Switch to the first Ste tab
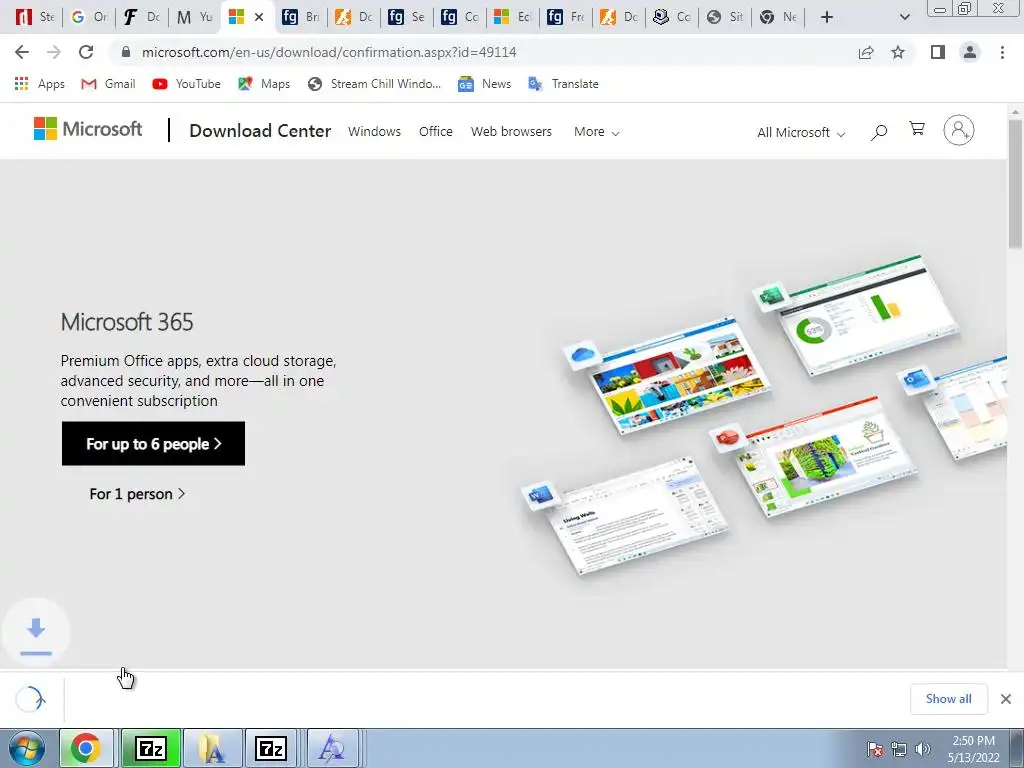This screenshot has width=1024, height=768. coord(34,17)
